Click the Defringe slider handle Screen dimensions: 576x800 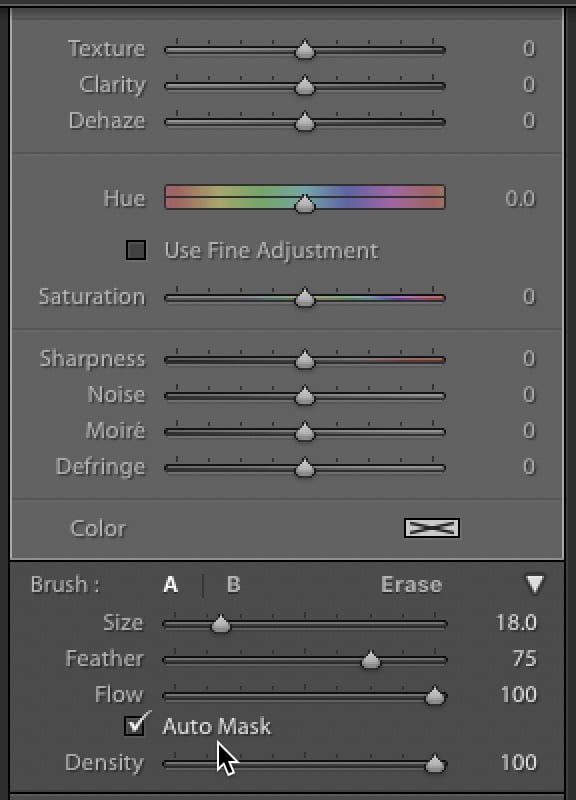305,468
